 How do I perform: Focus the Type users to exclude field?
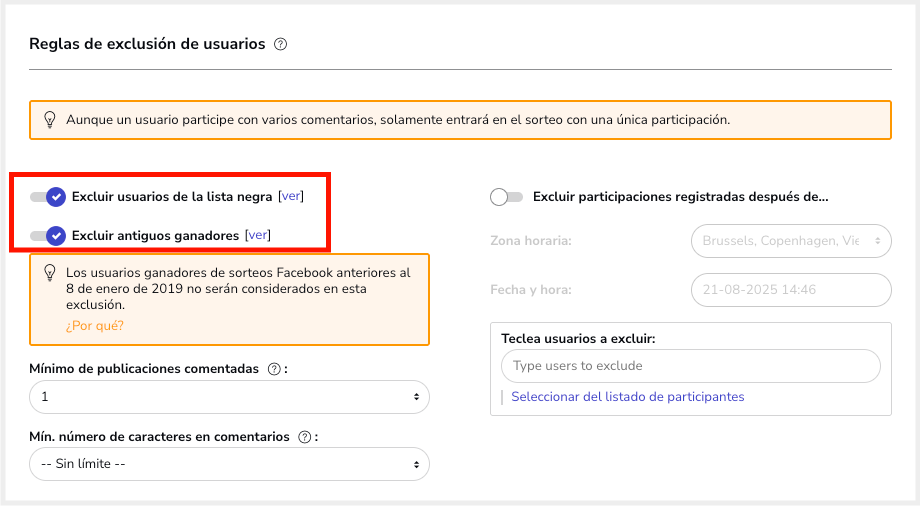690,366
